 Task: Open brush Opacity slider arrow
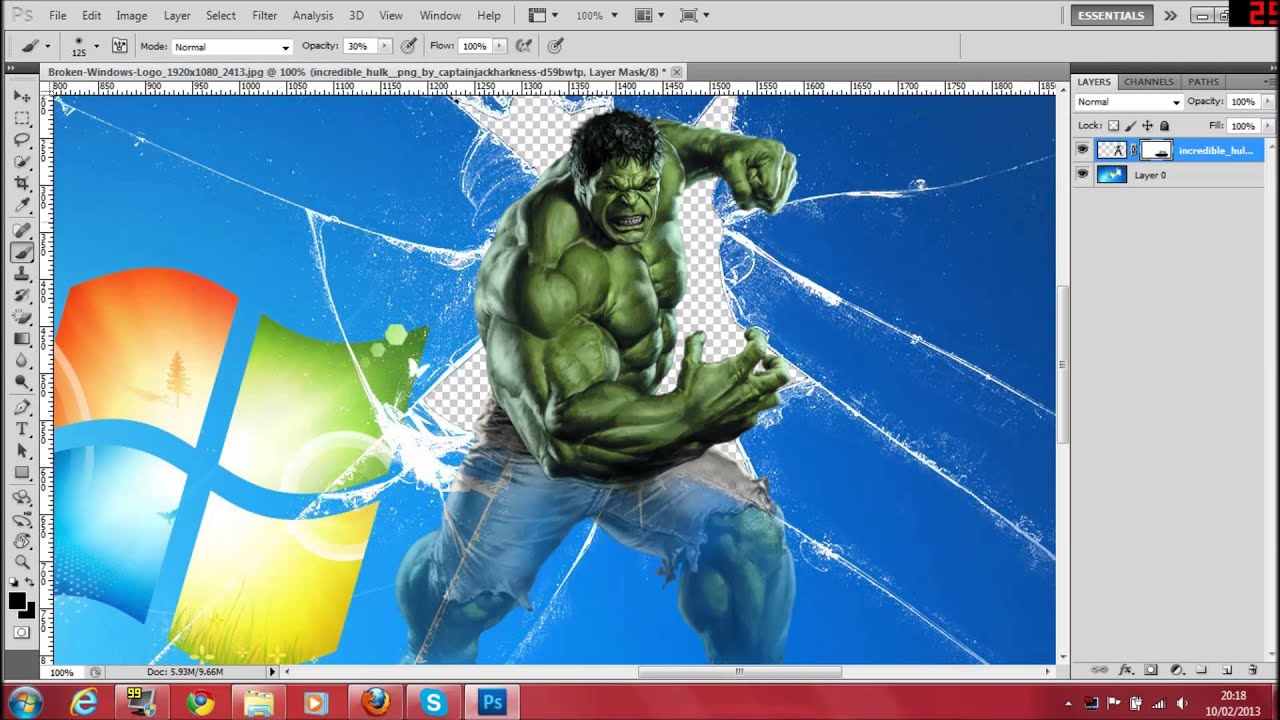(384, 46)
